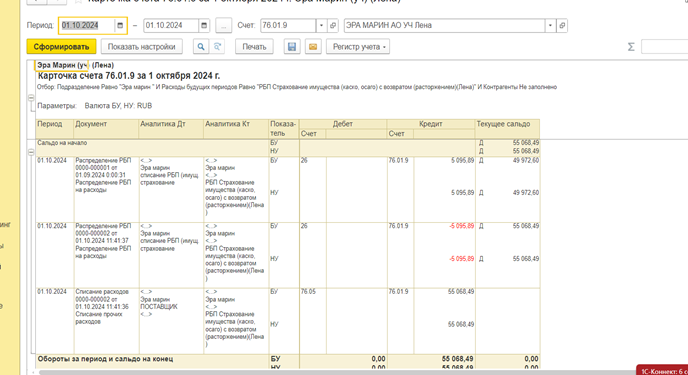688x375 pixels.
Task: Click БУ balance 49 972,60 in first entry
Action: [526, 161]
